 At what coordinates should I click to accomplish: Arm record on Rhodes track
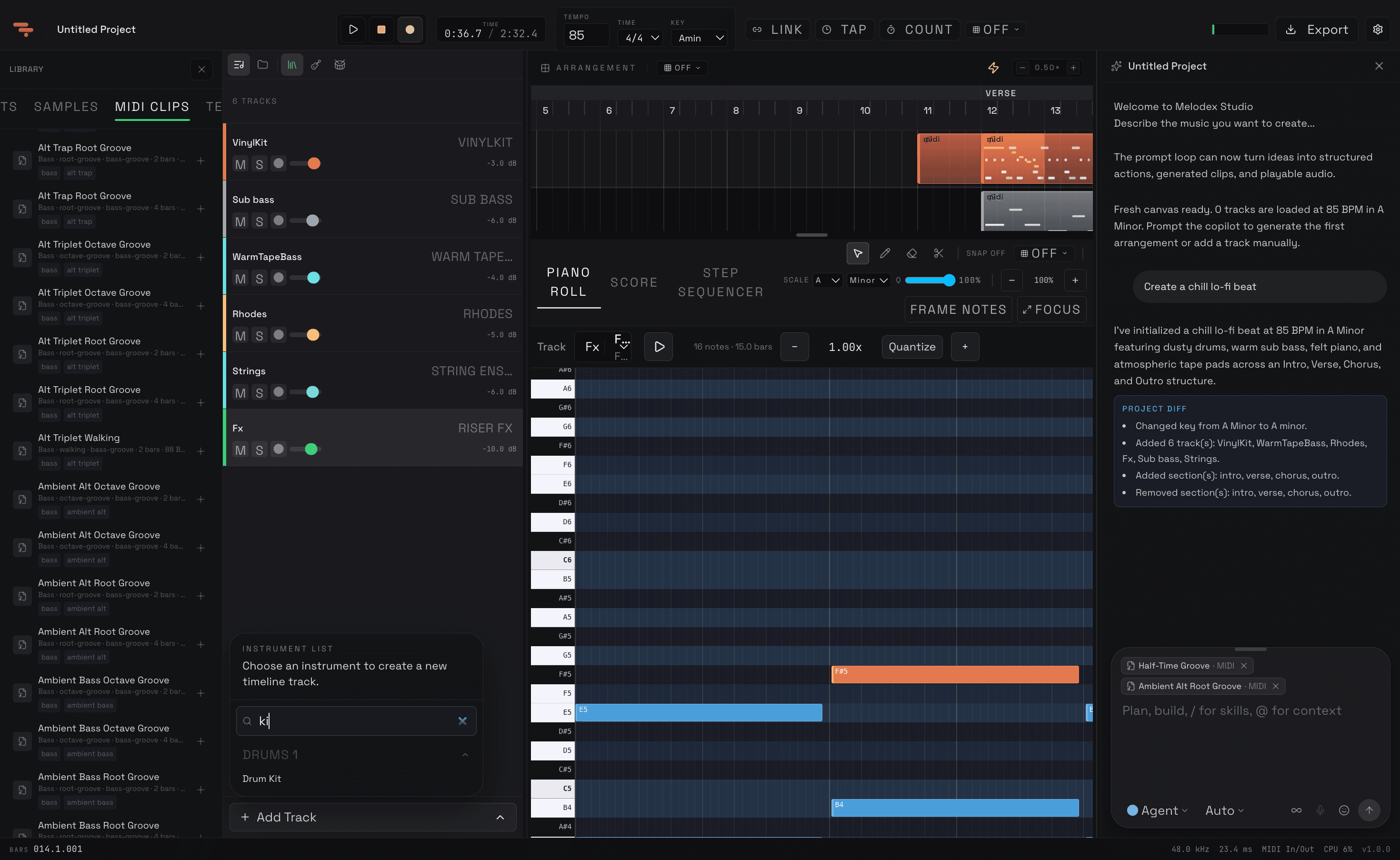coord(278,334)
